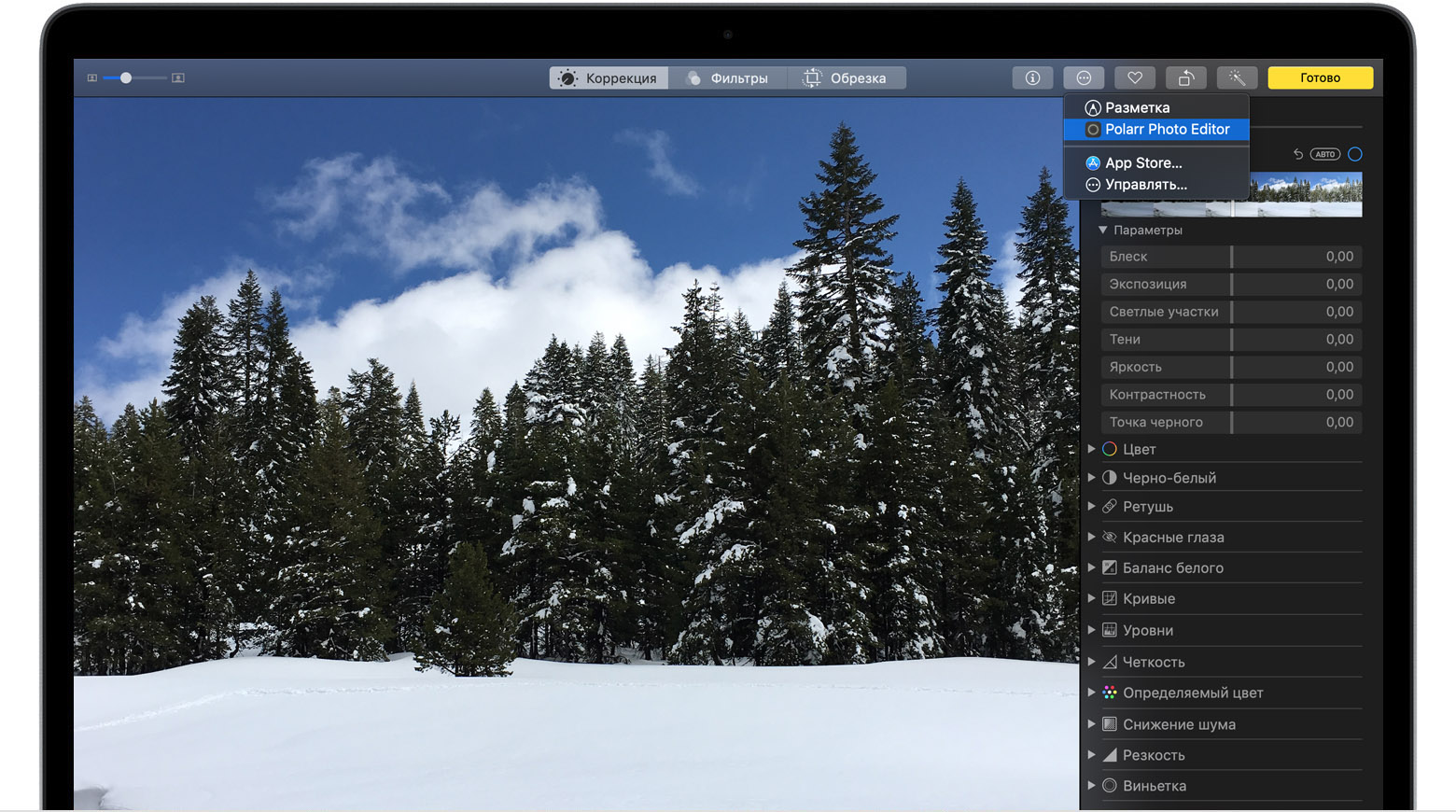Click the Черно-белый half-circle icon
The image size is (1456, 812).
(x=1110, y=477)
